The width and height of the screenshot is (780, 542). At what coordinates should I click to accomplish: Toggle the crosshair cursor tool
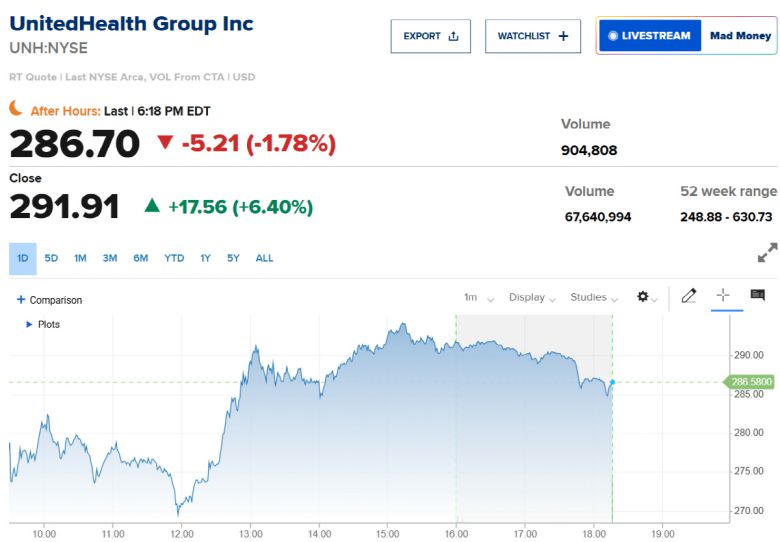tap(723, 296)
